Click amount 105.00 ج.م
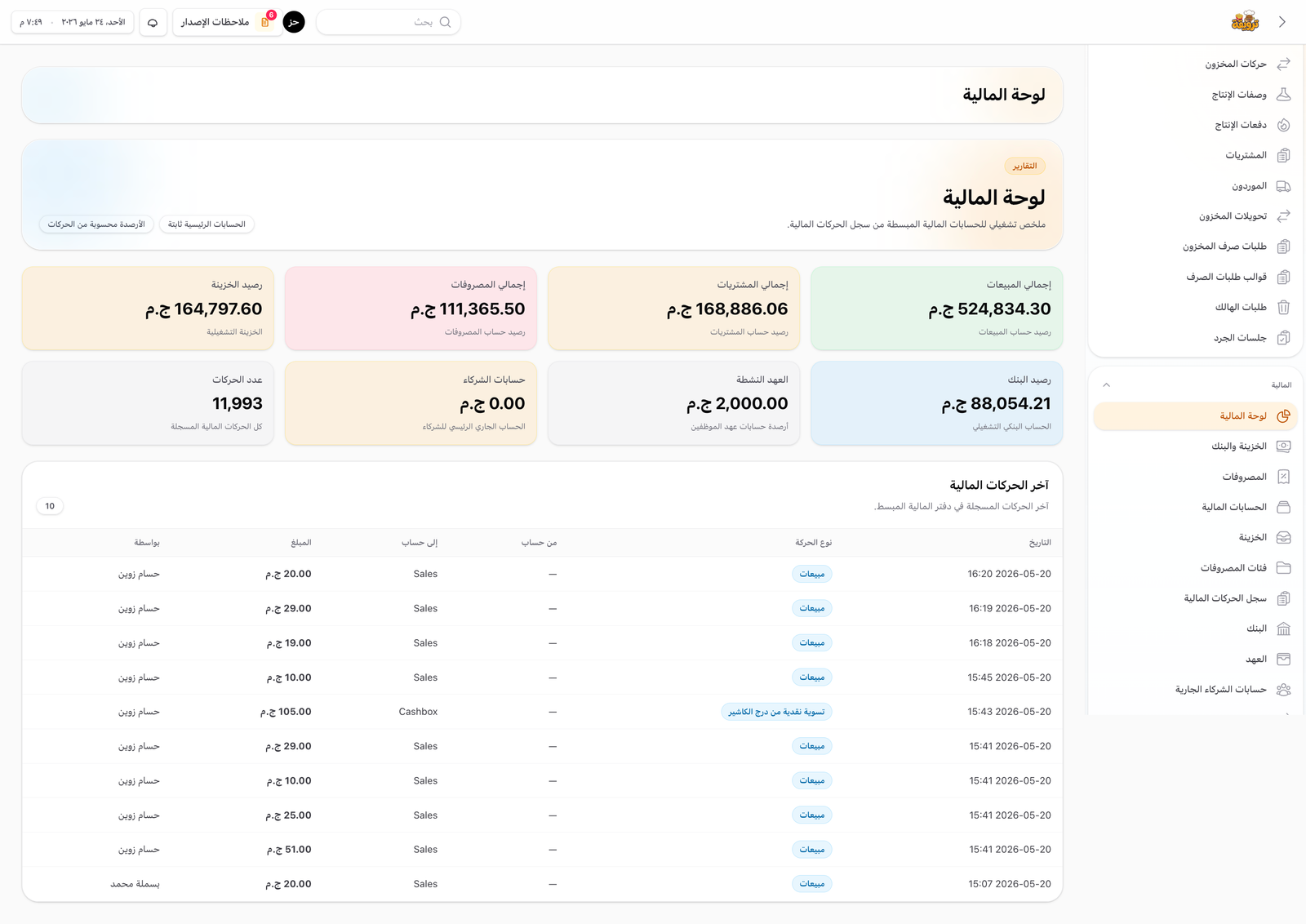 point(286,712)
